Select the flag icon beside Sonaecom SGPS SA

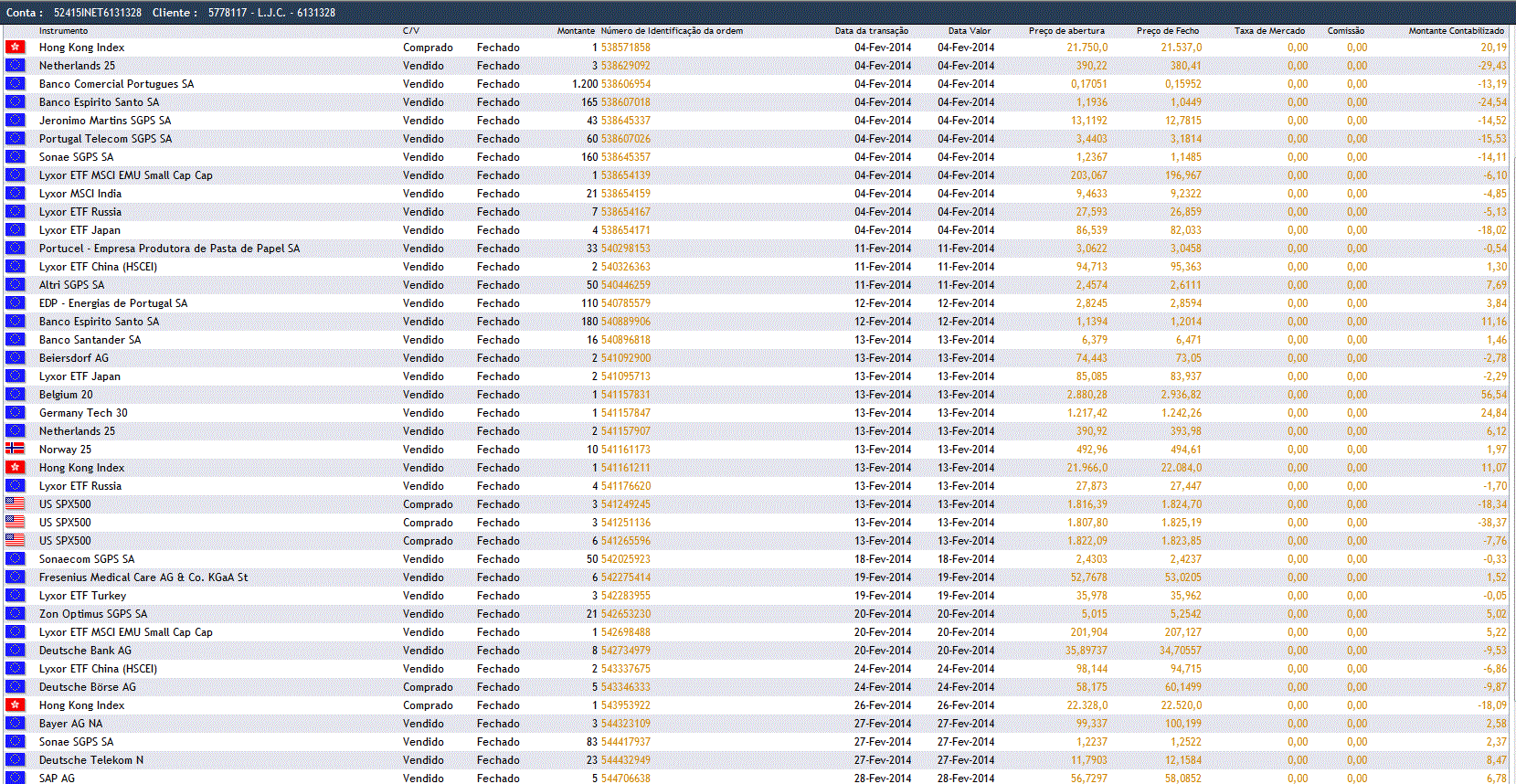pyautogui.click(x=15, y=558)
